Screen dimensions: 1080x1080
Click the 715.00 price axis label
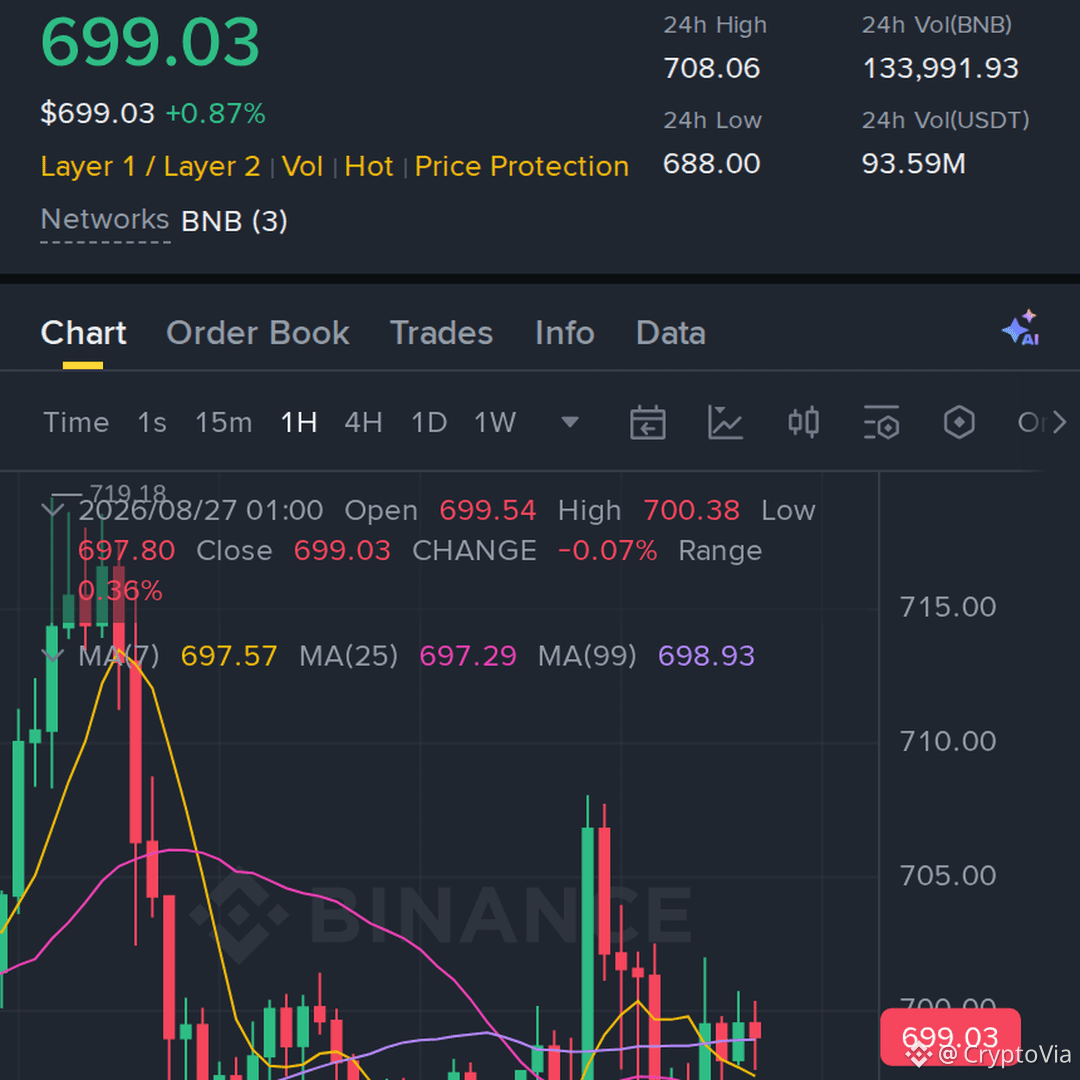(948, 608)
